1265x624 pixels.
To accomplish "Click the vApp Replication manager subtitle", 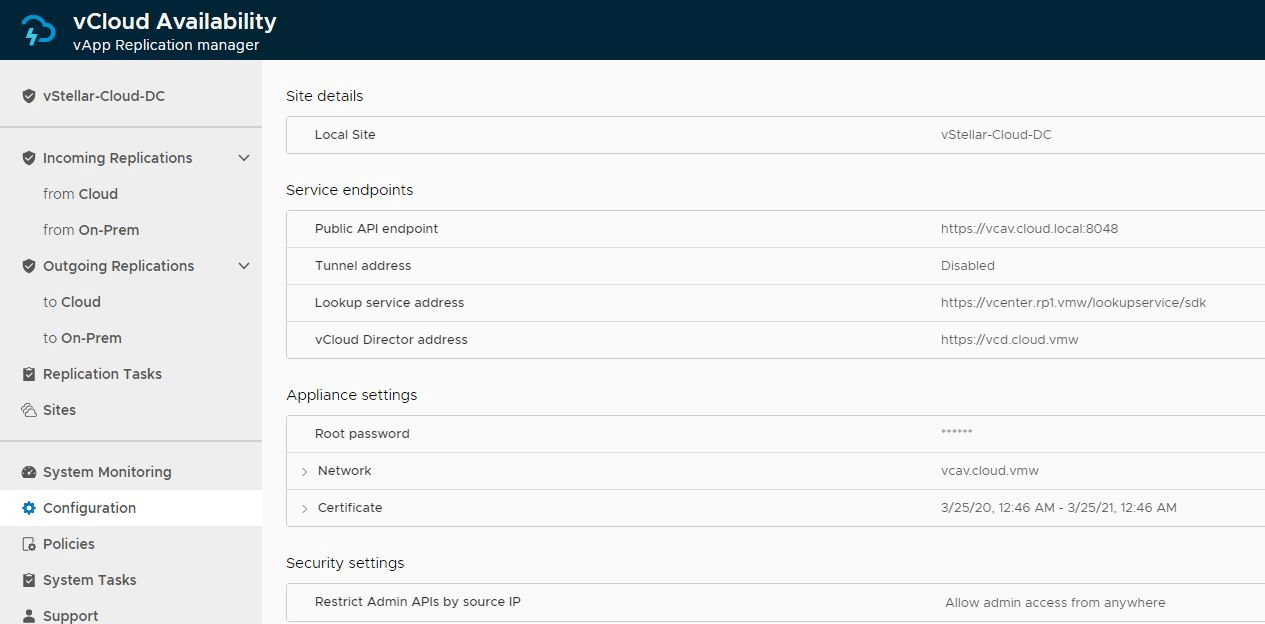I will point(166,45).
